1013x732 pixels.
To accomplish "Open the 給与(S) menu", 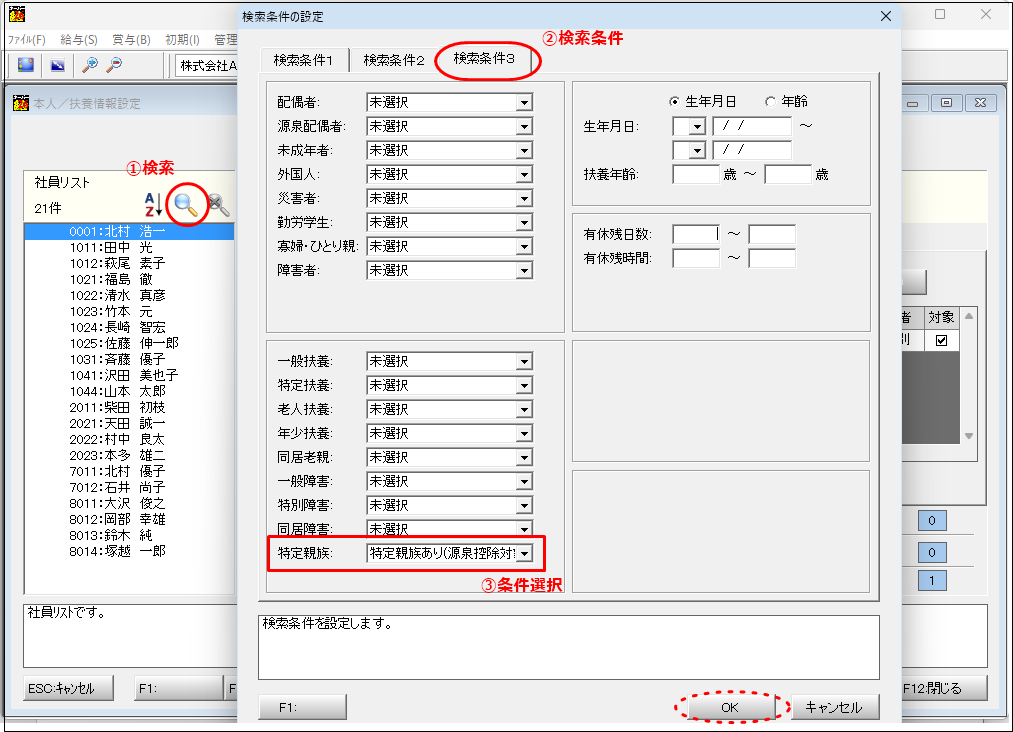I will (79, 40).
